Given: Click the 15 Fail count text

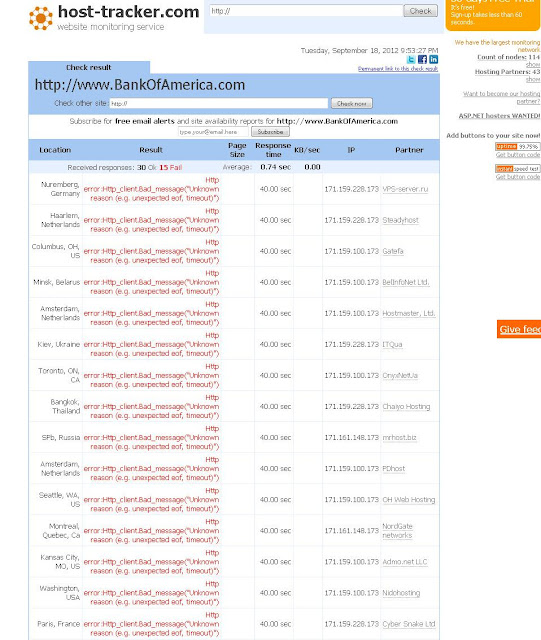Looking at the screenshot, I should click(171, 167).
